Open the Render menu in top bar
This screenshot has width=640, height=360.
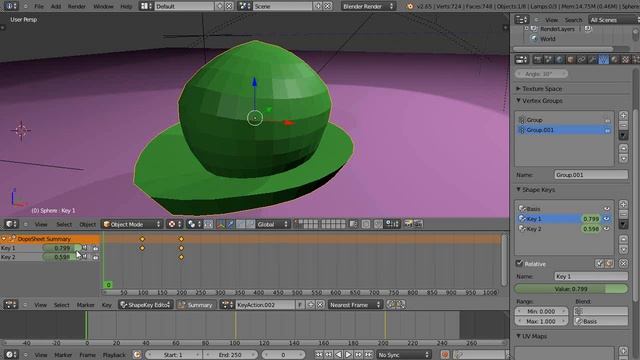click(76, 6)
